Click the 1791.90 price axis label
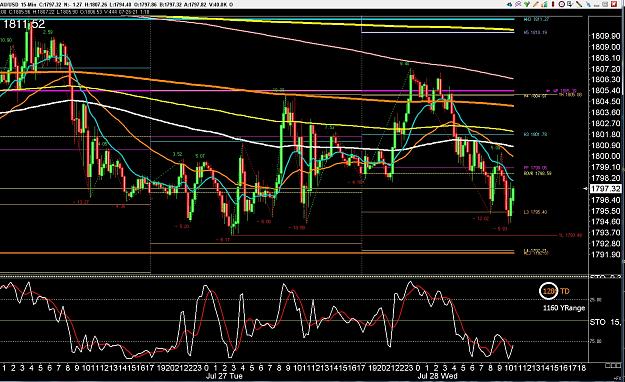 point(605,254)
